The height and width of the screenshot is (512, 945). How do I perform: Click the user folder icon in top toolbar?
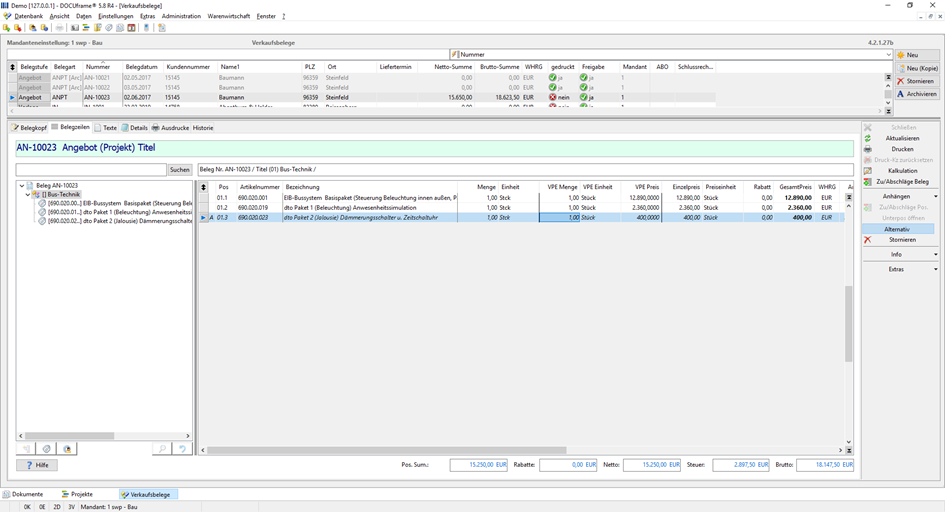(33, 28)
